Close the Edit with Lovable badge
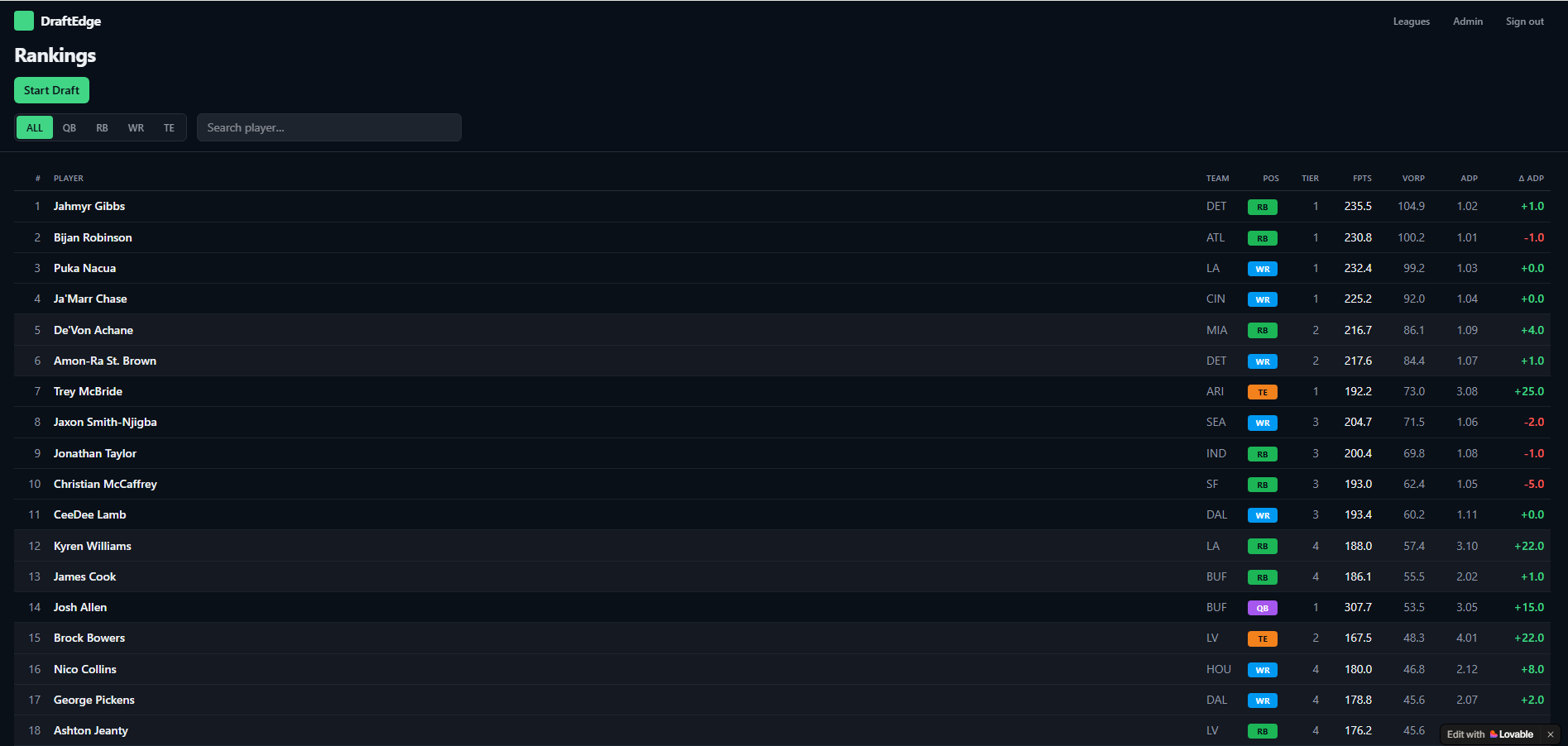The width and height of the screenshot is (1568, 746). [1551, 734]
